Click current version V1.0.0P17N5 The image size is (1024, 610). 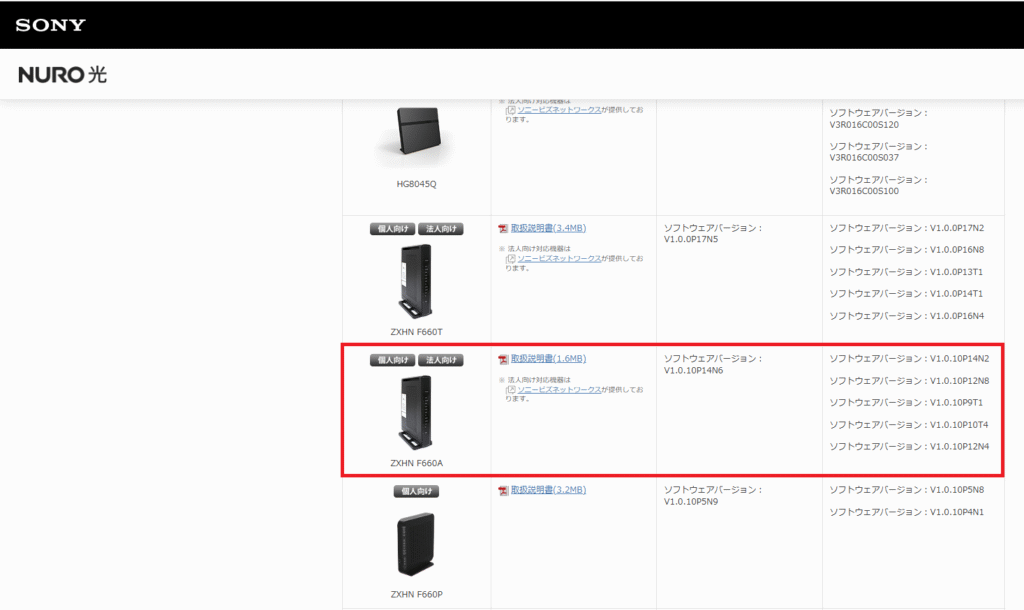[x=691, y=240]
